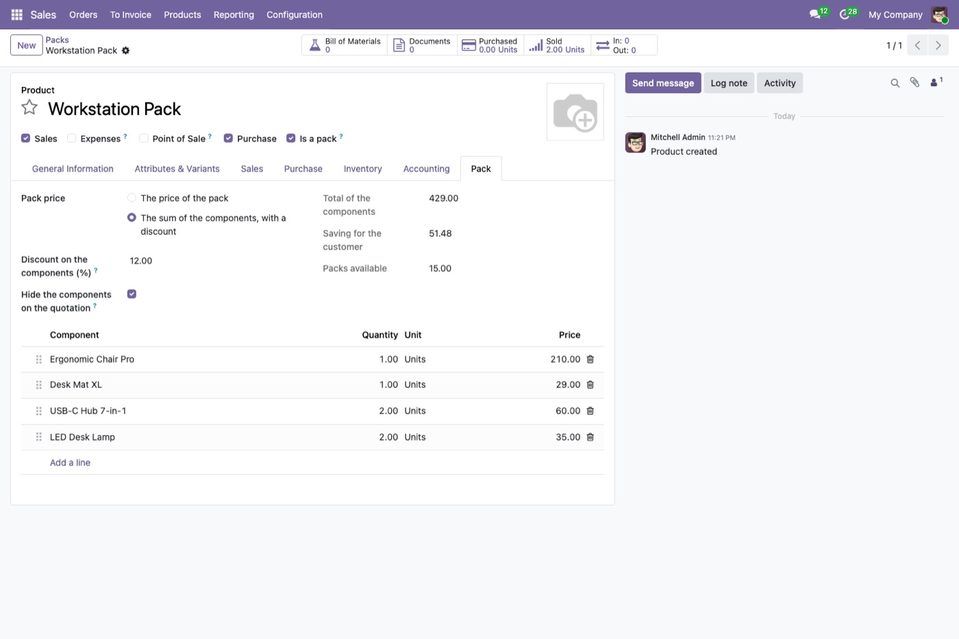
Task: Search messages with chatter magnifier icon
Action: click(895, 83)
